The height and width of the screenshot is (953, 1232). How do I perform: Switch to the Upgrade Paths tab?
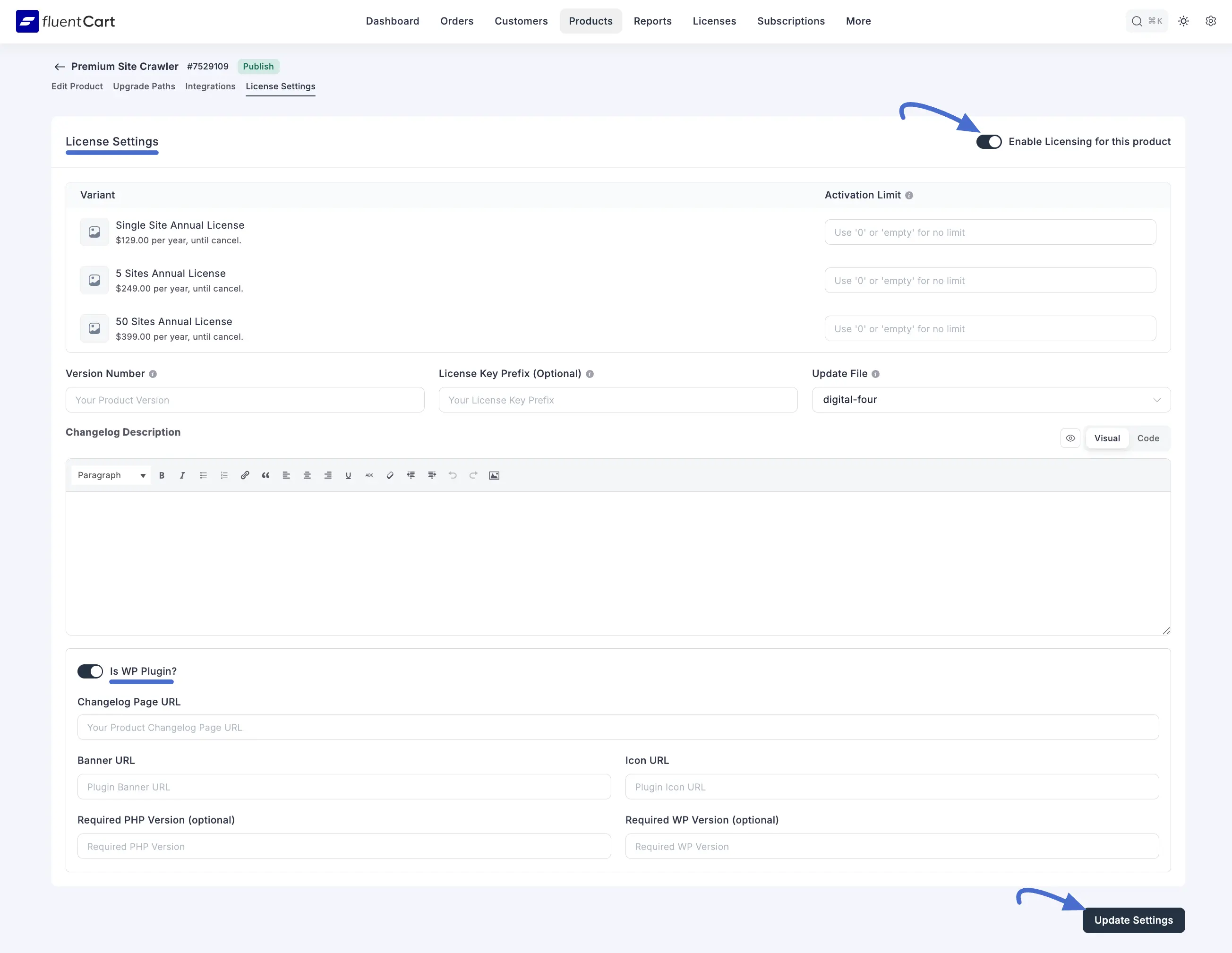click(144, 86)
